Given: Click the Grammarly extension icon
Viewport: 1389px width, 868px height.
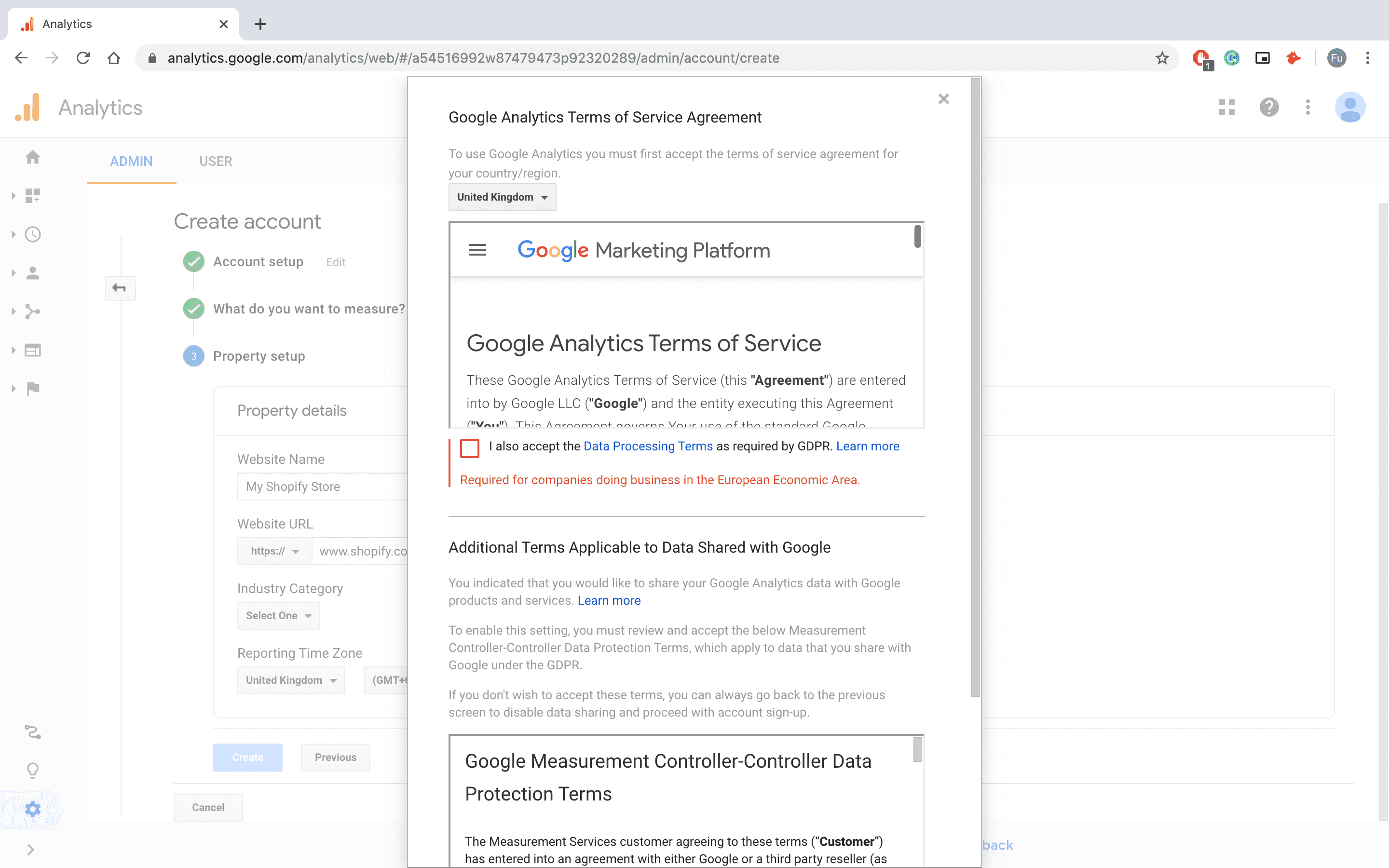Looking at the screenshot, I should (1232, 58).
